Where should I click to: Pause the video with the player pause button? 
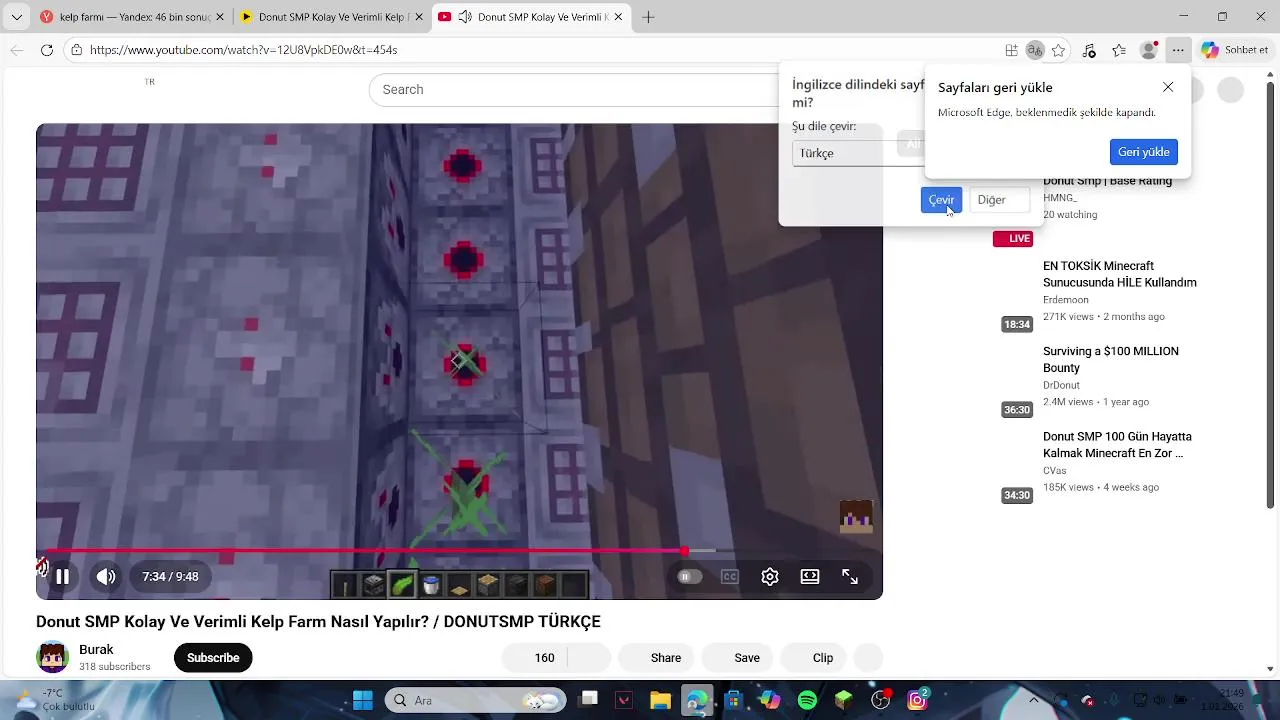(62, 577)
